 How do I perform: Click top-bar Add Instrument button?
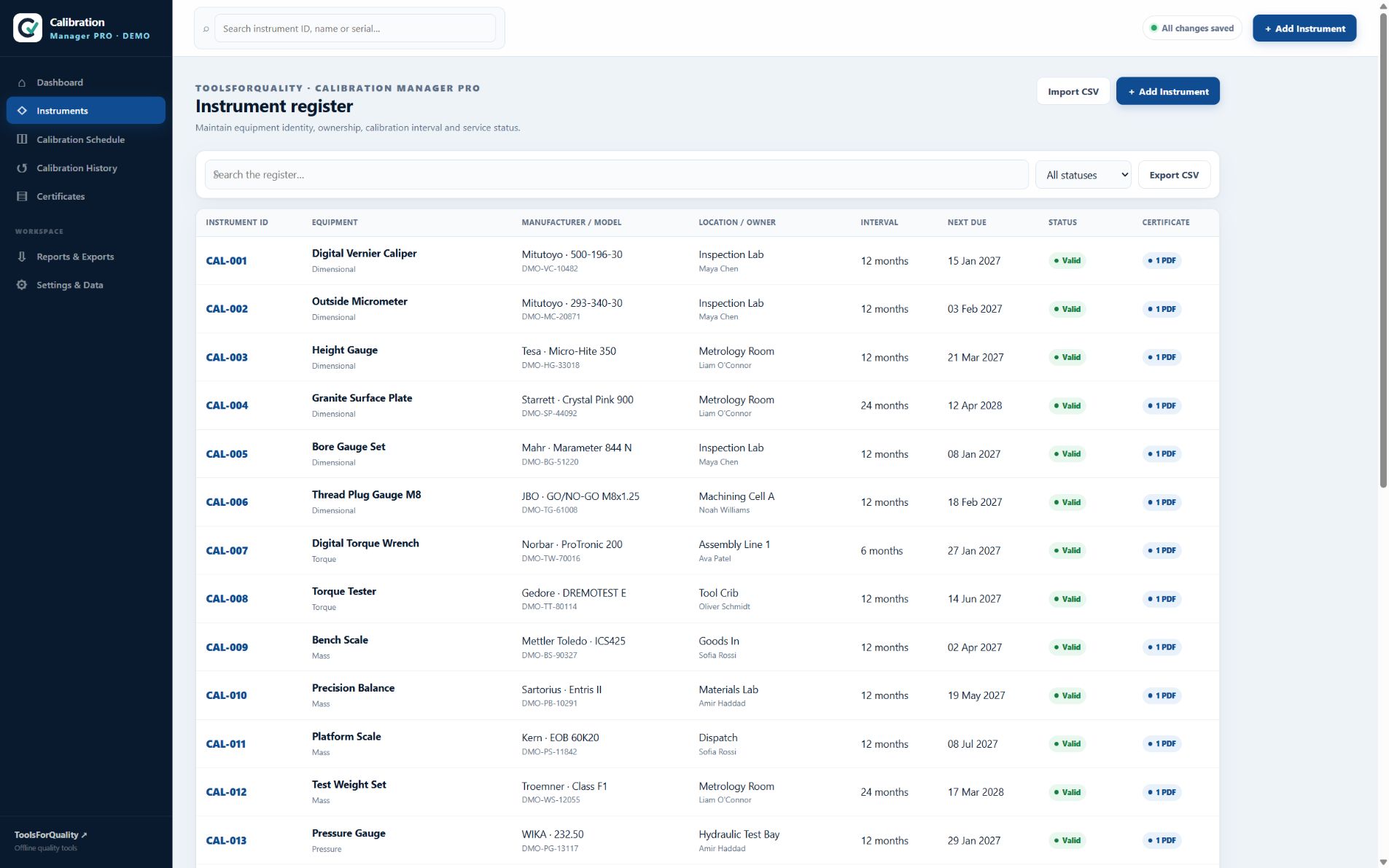coord(1304,28)
